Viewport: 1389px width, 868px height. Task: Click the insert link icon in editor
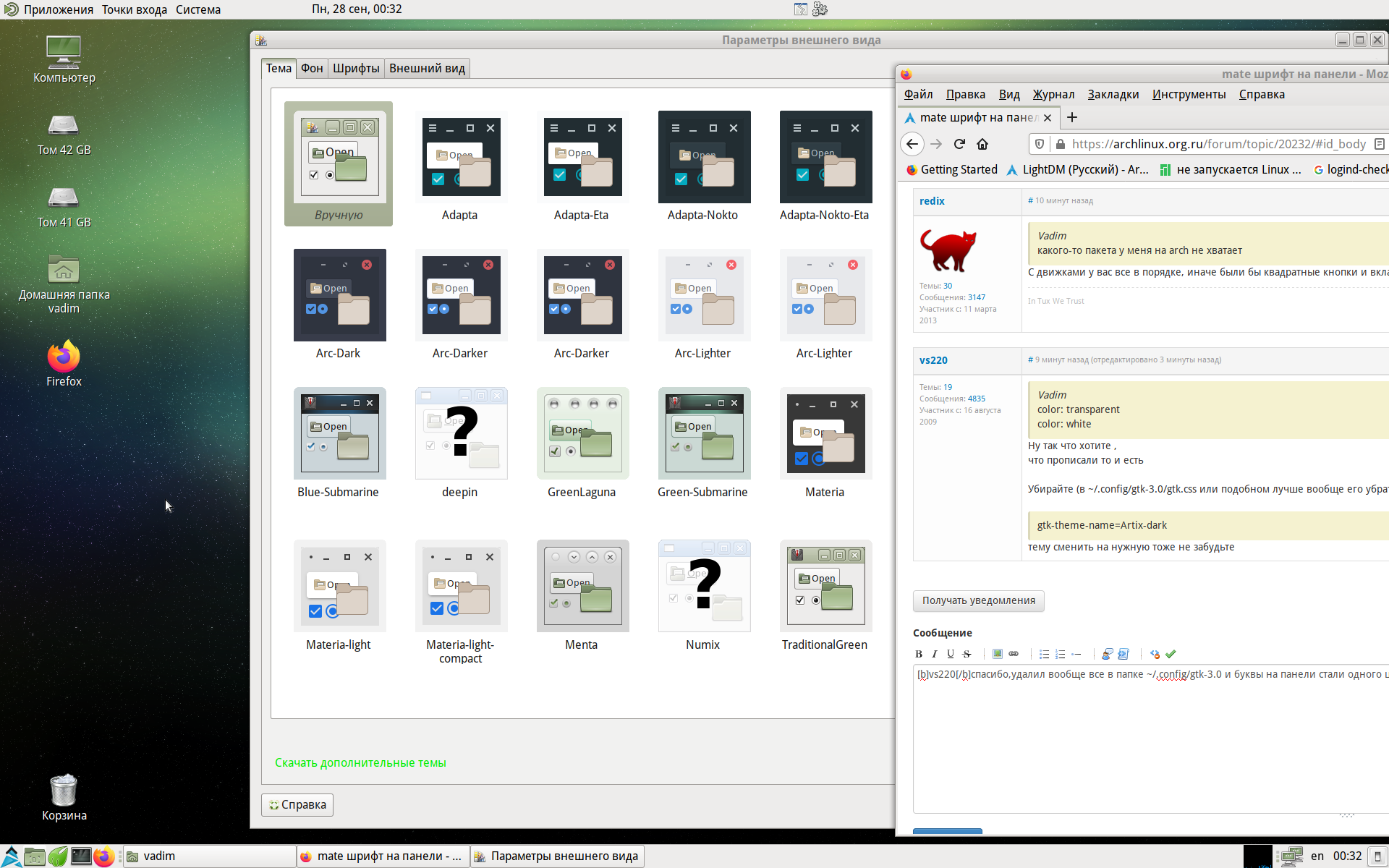(1014, 654)
